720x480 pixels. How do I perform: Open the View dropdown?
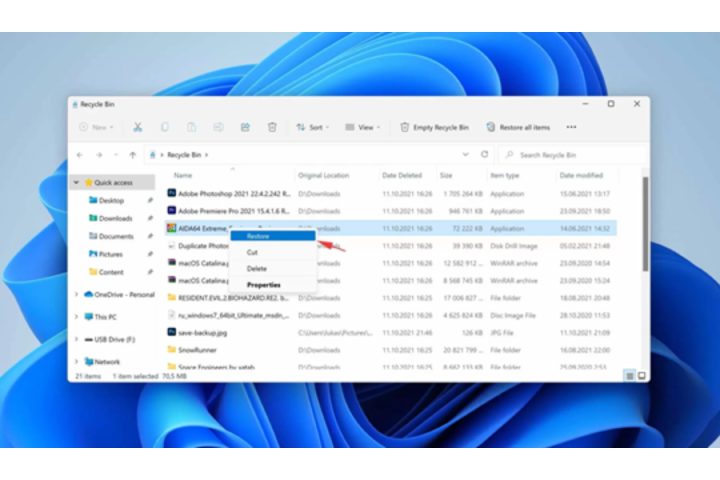point(362,127)
